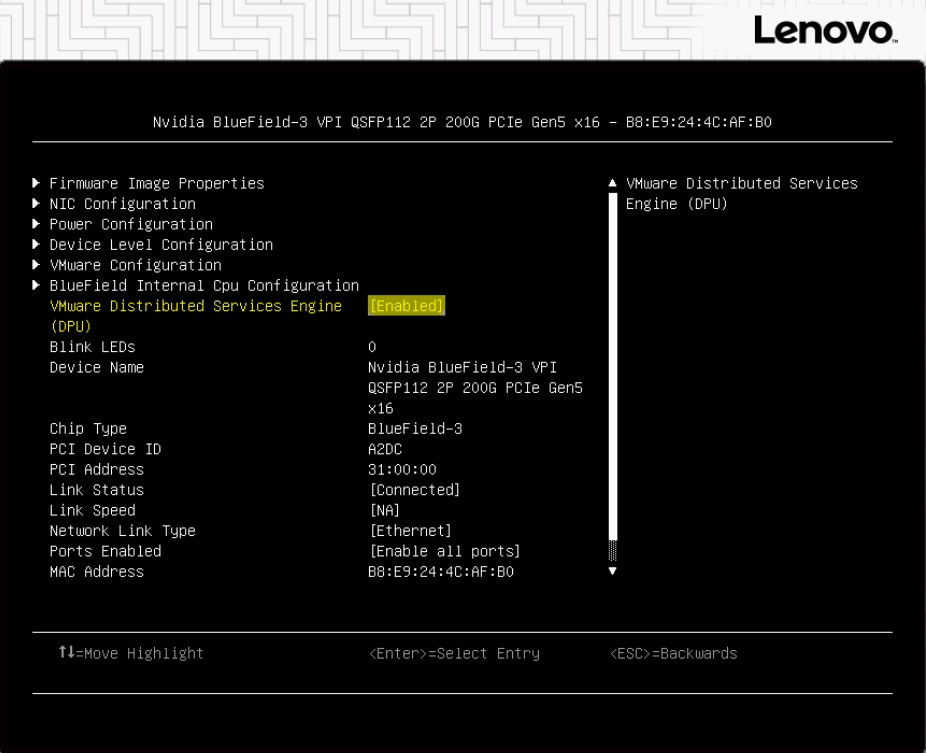Open Link Speed [NA] value
Screen dimensions: 926x753
[385, 510]
